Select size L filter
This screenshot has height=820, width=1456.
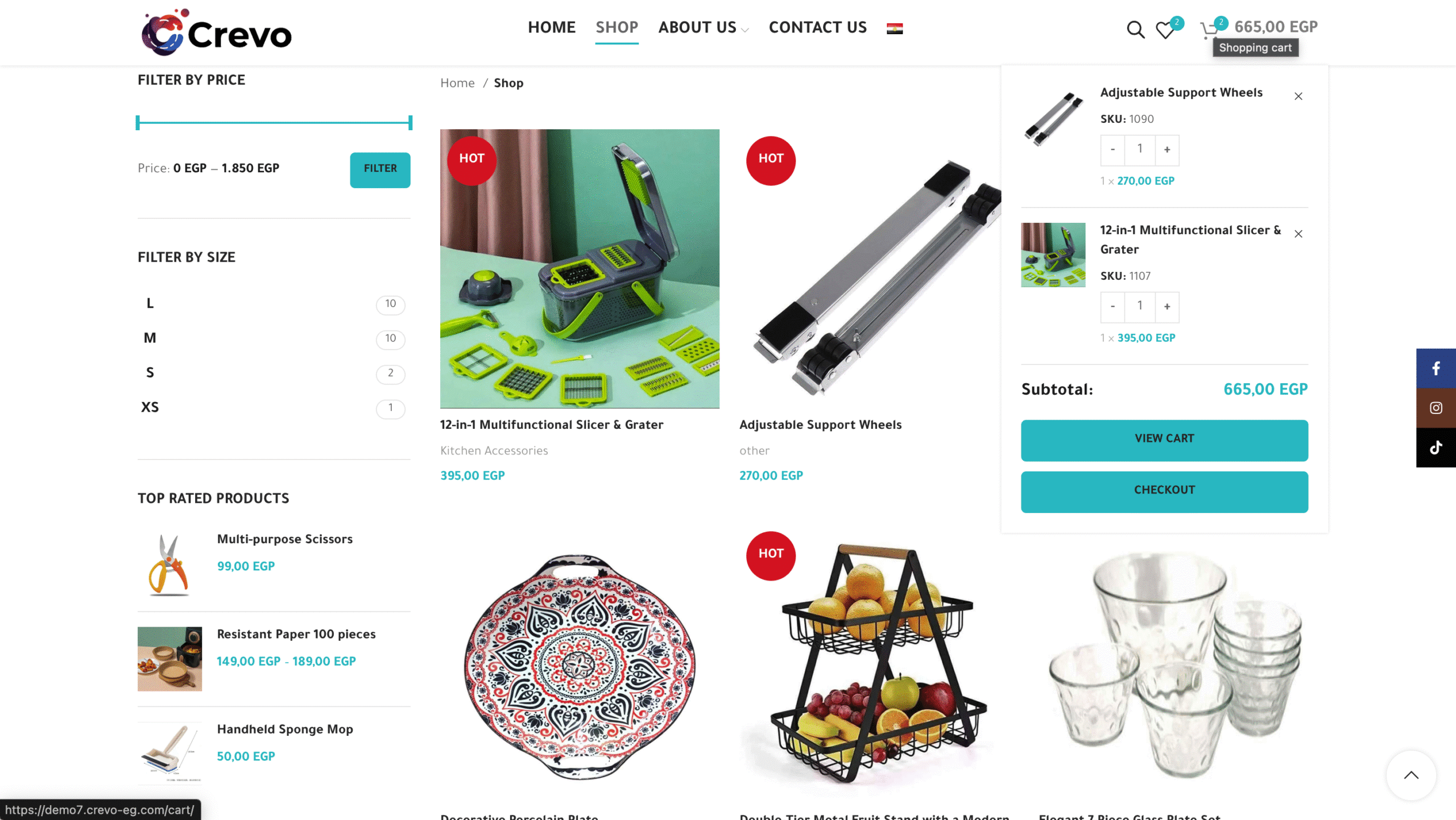[x=150, y=304]
